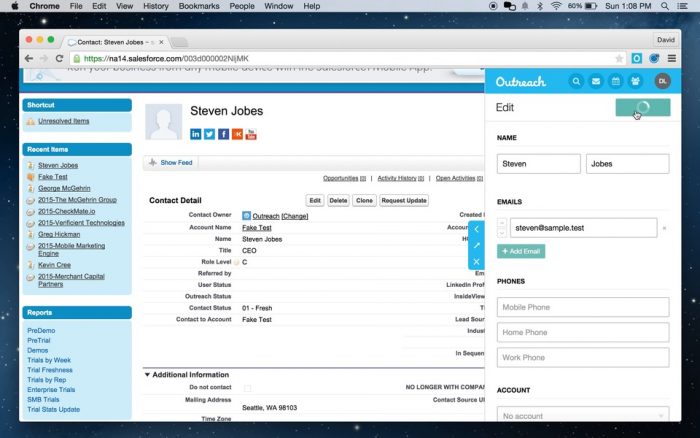Open the History menu
Image resolution: width=700 pixels, height=438 pixels.
pos(155,6)
